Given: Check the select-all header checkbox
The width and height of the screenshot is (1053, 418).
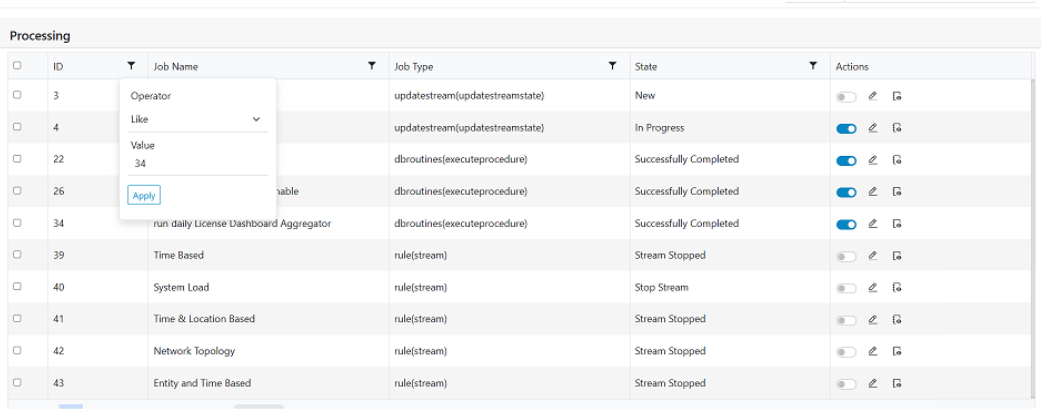Looking at the screenshot, I should pyautogui.click(x=17, y=66).
